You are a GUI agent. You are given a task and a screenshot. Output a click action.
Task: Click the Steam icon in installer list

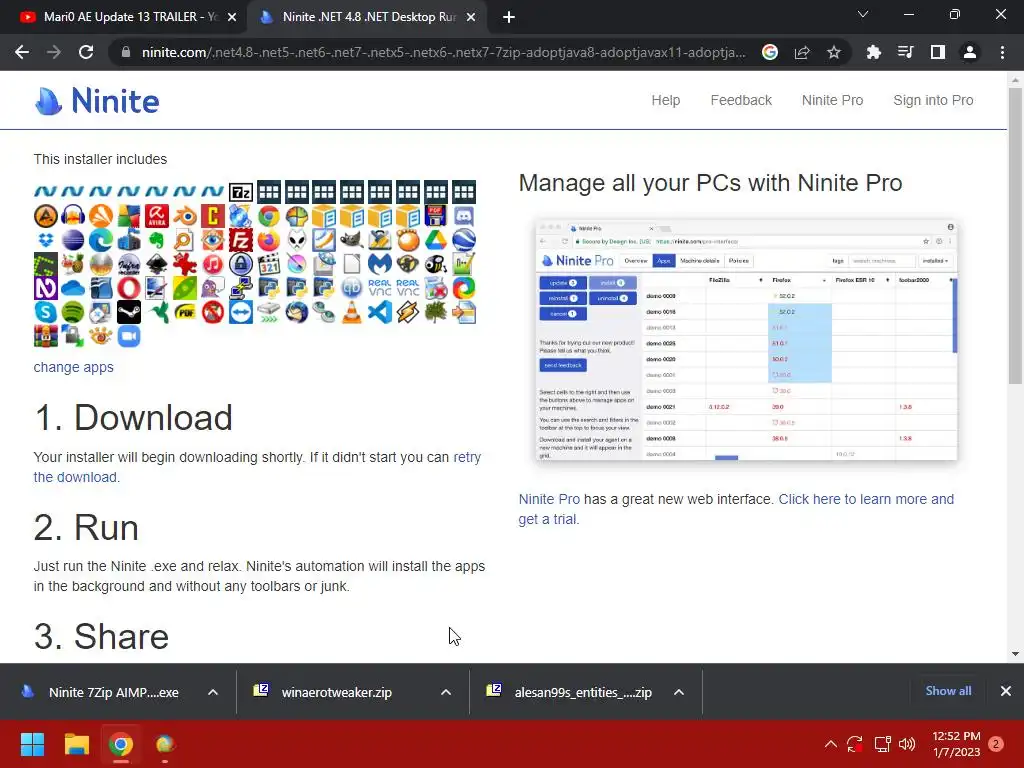129,312
